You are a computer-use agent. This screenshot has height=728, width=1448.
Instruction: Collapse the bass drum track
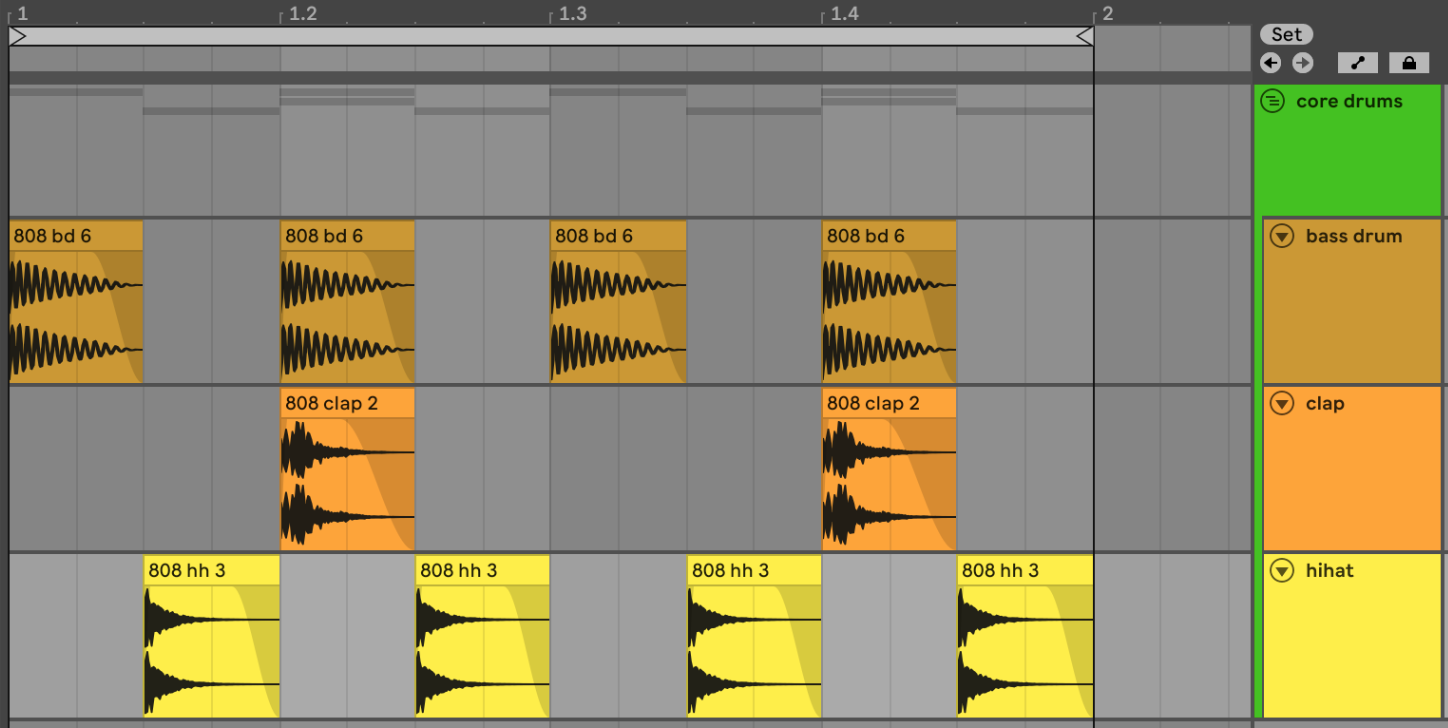(1282, 237)
